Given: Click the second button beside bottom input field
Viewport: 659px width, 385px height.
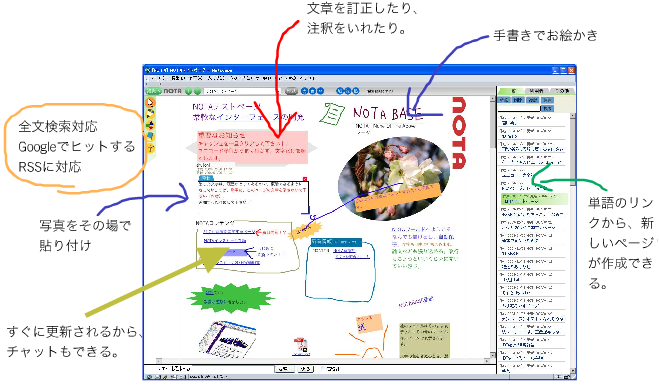Looking at the screenshot, I should pos(306,369).
